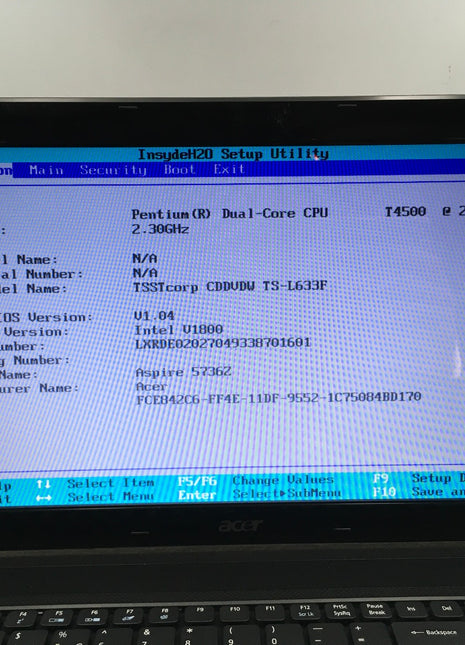Image resolution: width=465 pixels, height=645 pixels.
Task: Select the Exit menu tab
Action: pos(229,169)
